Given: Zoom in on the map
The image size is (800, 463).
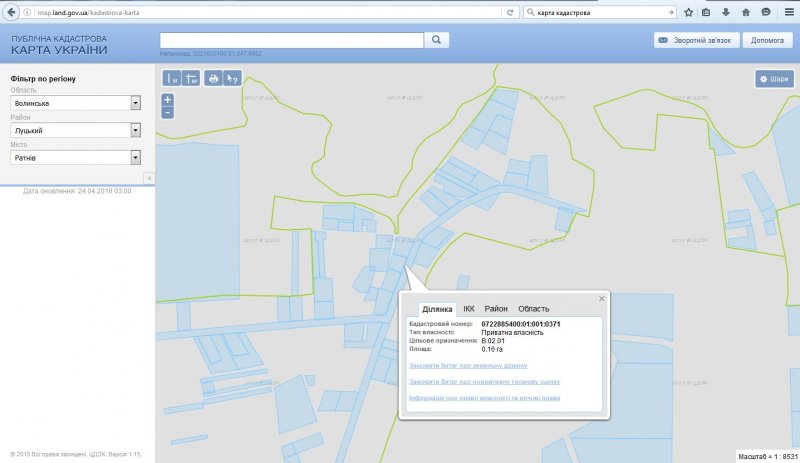Looking at the screenshot, I should pyautogui.click(x=167, y=99).
